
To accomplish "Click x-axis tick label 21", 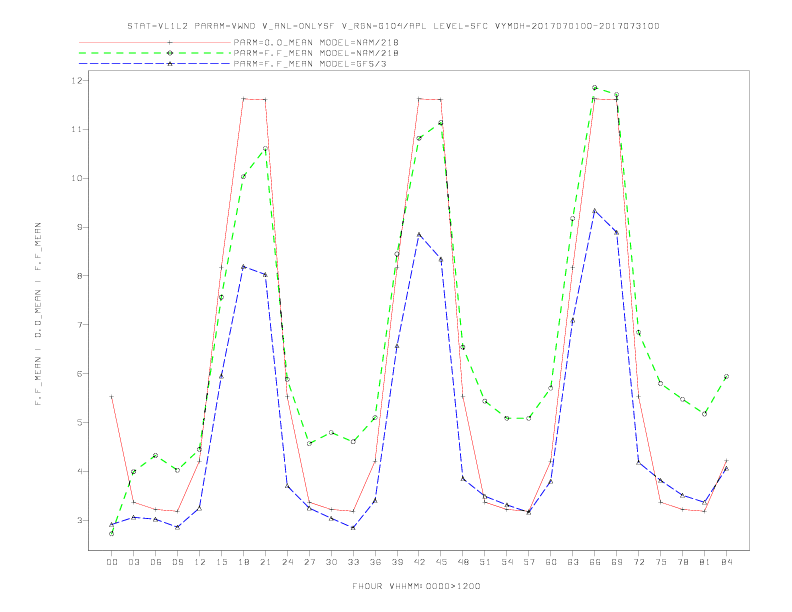I will [x=265, y=562].
